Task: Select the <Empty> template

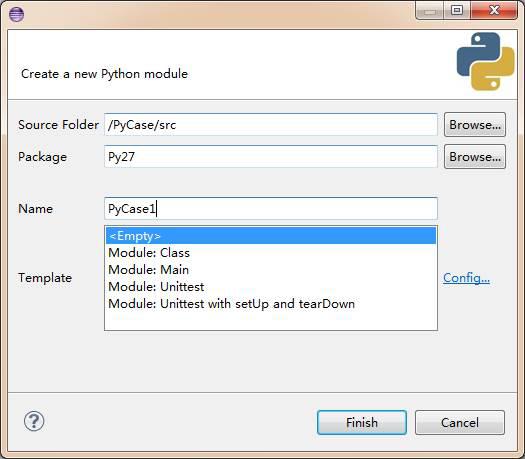Action: pos(271,236)
